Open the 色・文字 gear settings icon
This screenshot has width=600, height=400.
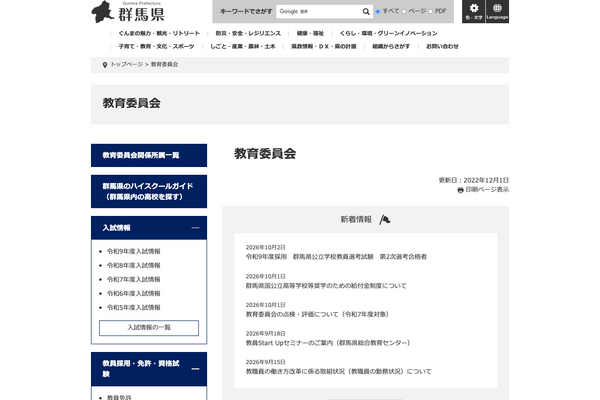474,11
